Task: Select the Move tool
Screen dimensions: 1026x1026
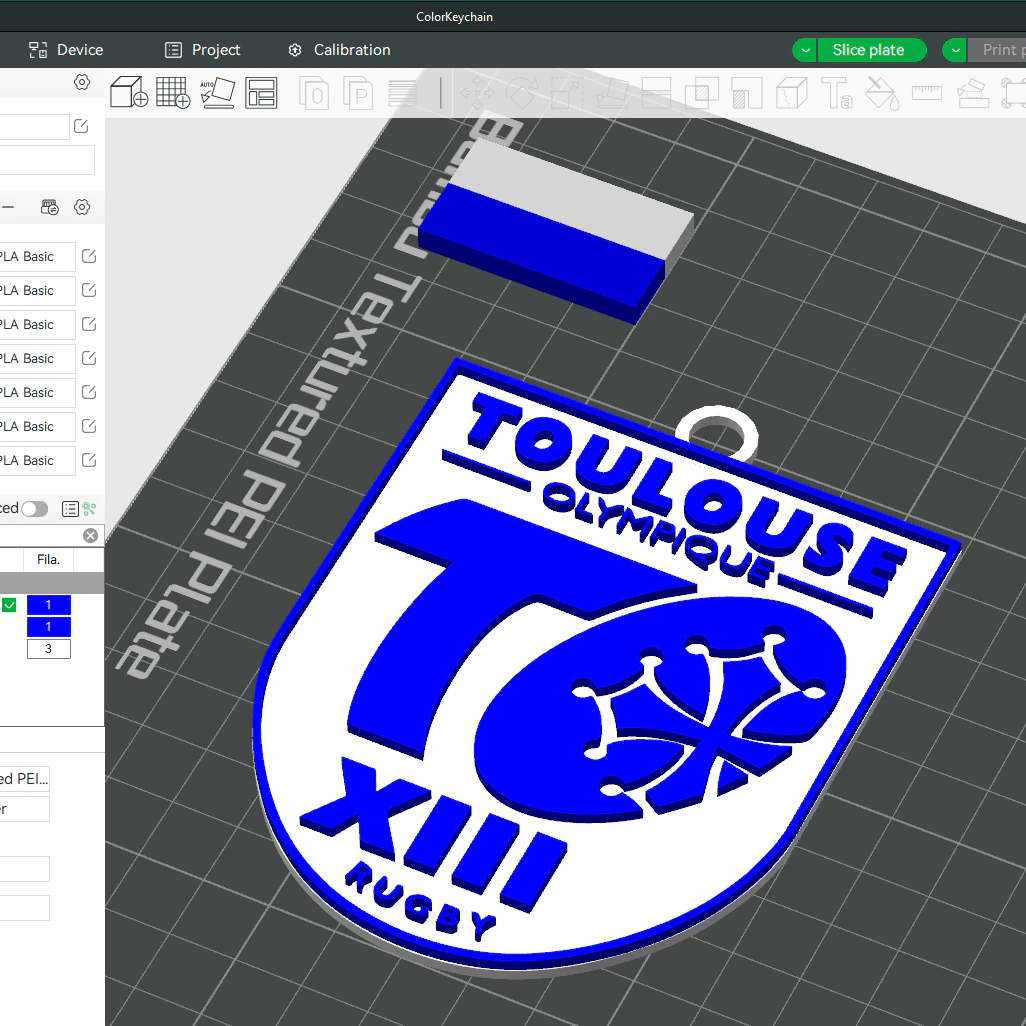Action: (x=478, y=93)
